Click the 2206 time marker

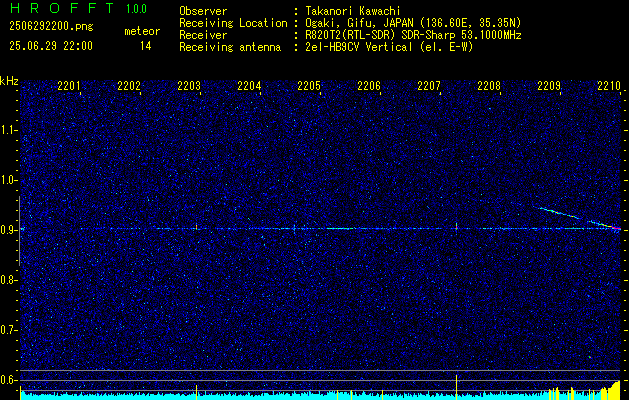369,85
